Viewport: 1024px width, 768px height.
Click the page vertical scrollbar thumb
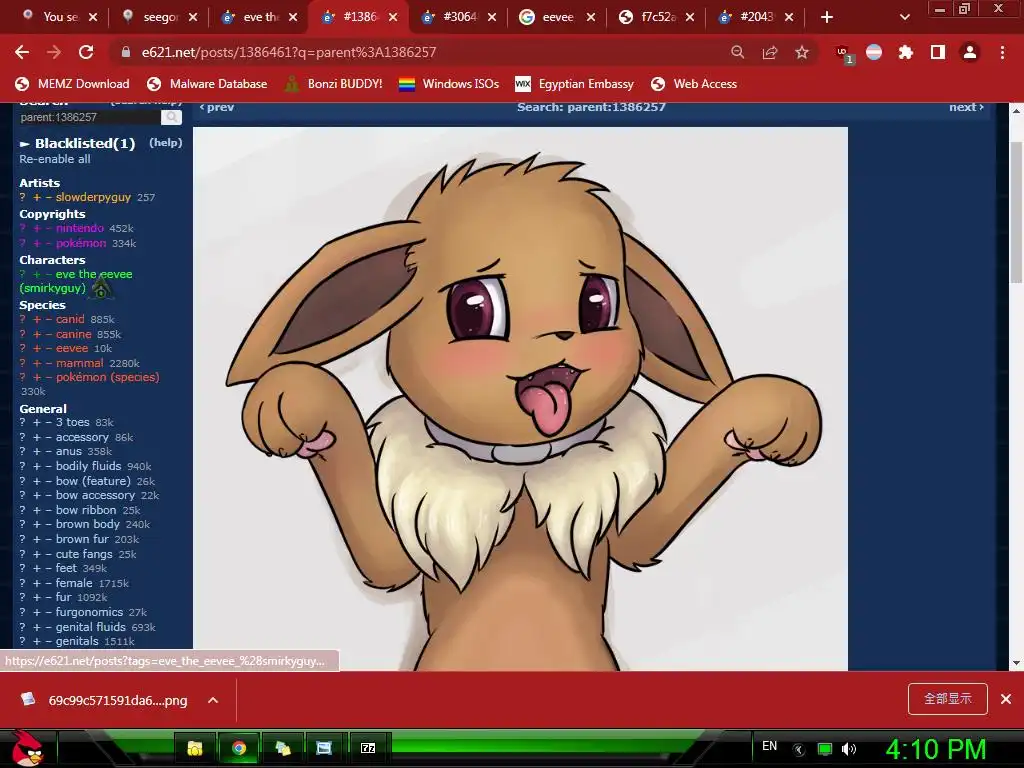click(x=1016, y=212)
